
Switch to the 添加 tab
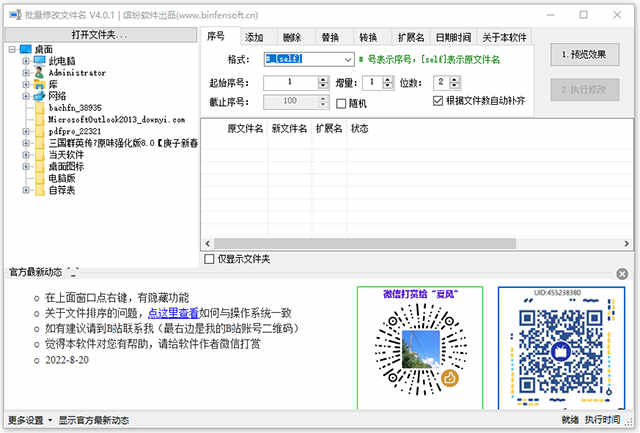pyautogui.click(x=254, y=38)
